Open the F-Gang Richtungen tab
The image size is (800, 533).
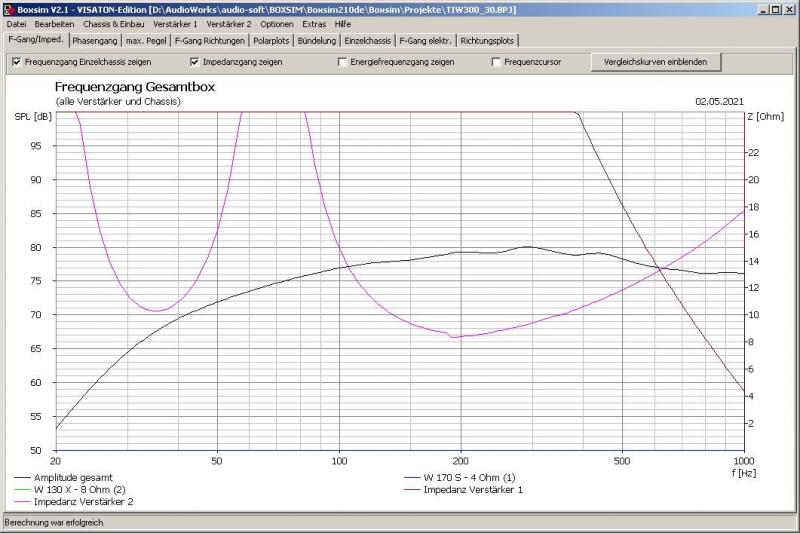209,41
